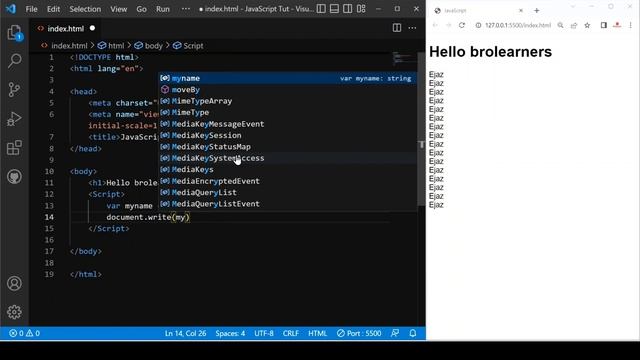Viewport: 640px width, 360px height.
Task: Choose MimeType suggestion
Action: tap(287, 112)
